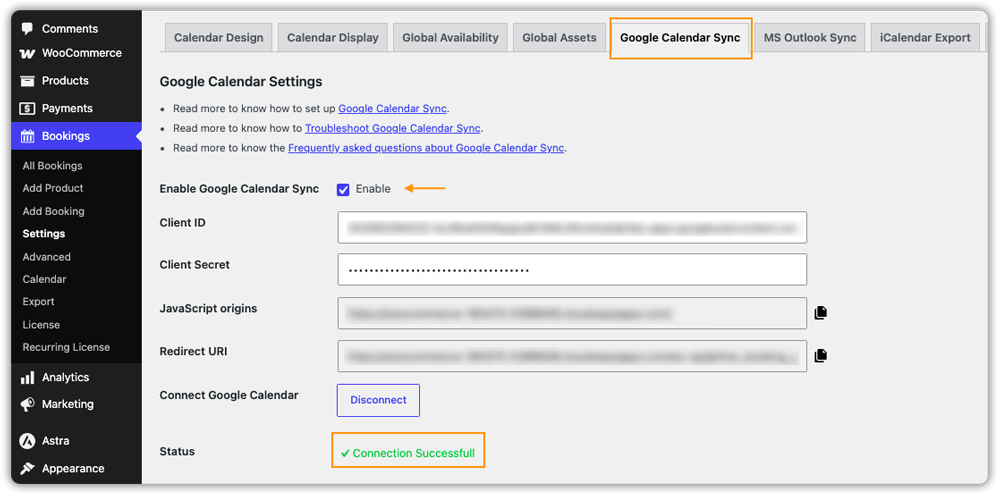Open Add Booking submenu item
The image size is (1000, 496).
(x=54, y=211)
